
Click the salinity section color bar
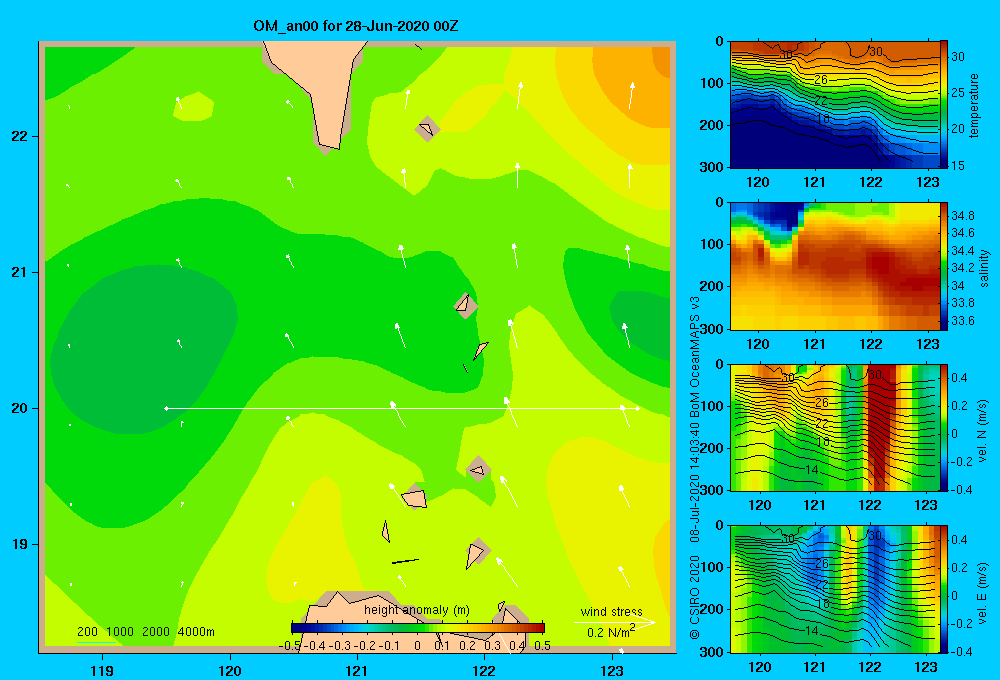pos(944,266)
